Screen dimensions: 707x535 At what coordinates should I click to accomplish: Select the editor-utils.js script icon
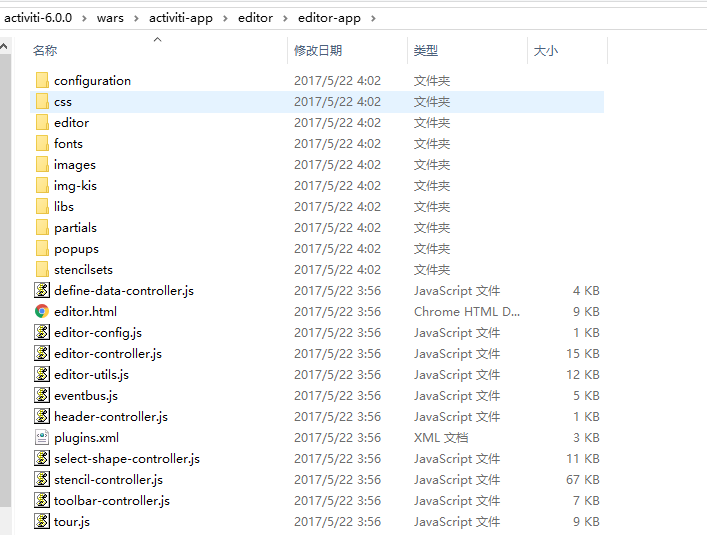[42, 374]
